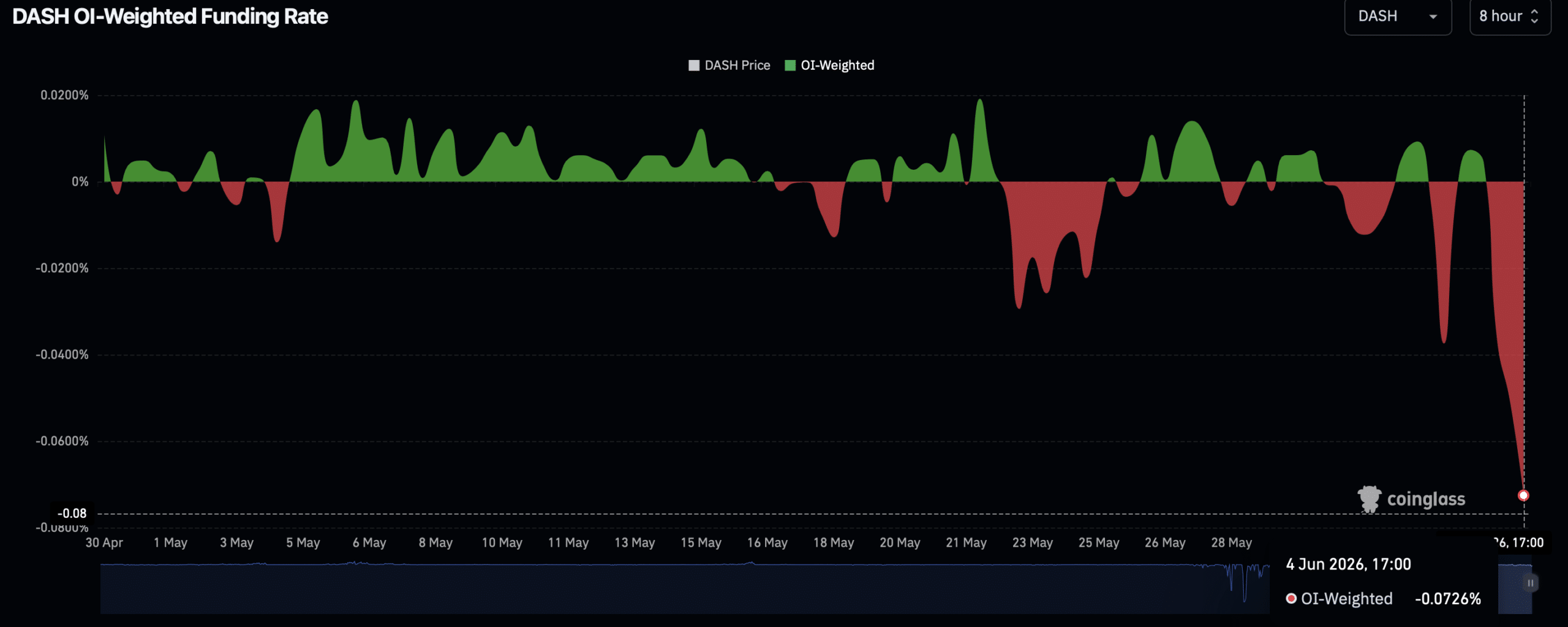Click the 18 May x-axis label
Viewport: 1568px width, 627px height.
click(x=834, y=542)
